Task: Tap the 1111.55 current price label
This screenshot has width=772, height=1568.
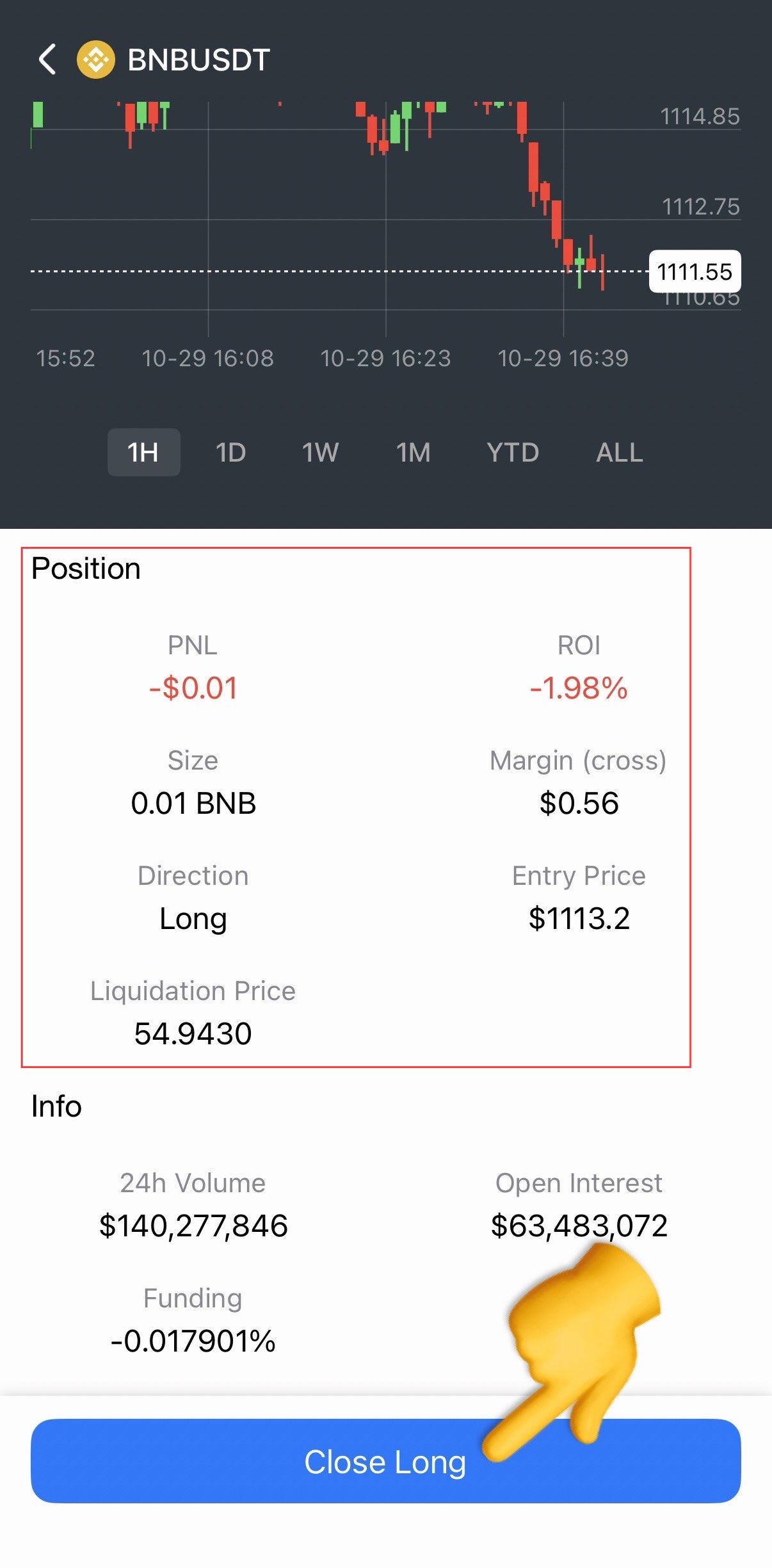Action: click(x=695, y=271)
